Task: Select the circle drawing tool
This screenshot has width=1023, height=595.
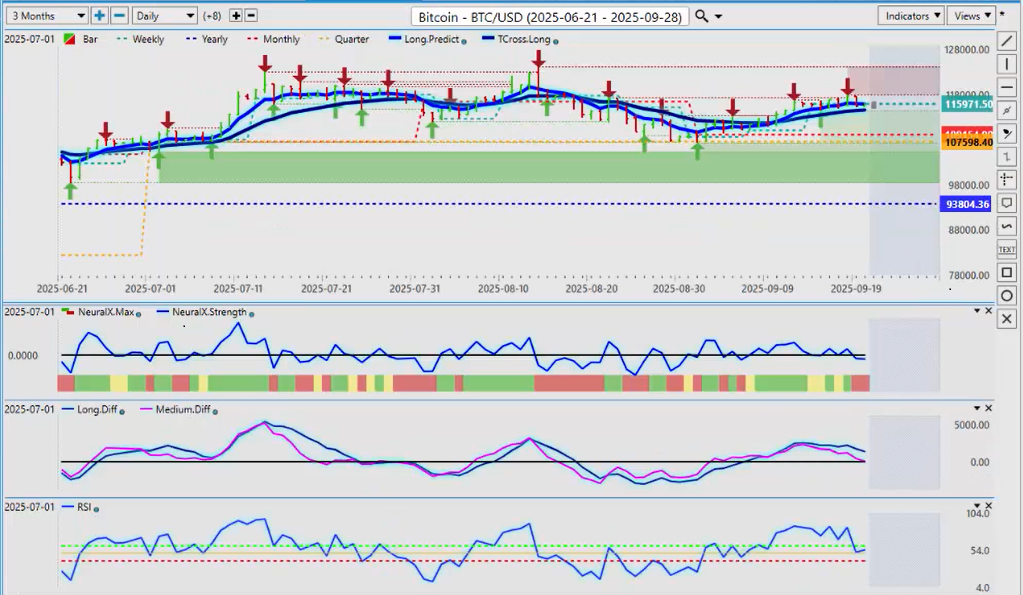Action: (1007, 296)
